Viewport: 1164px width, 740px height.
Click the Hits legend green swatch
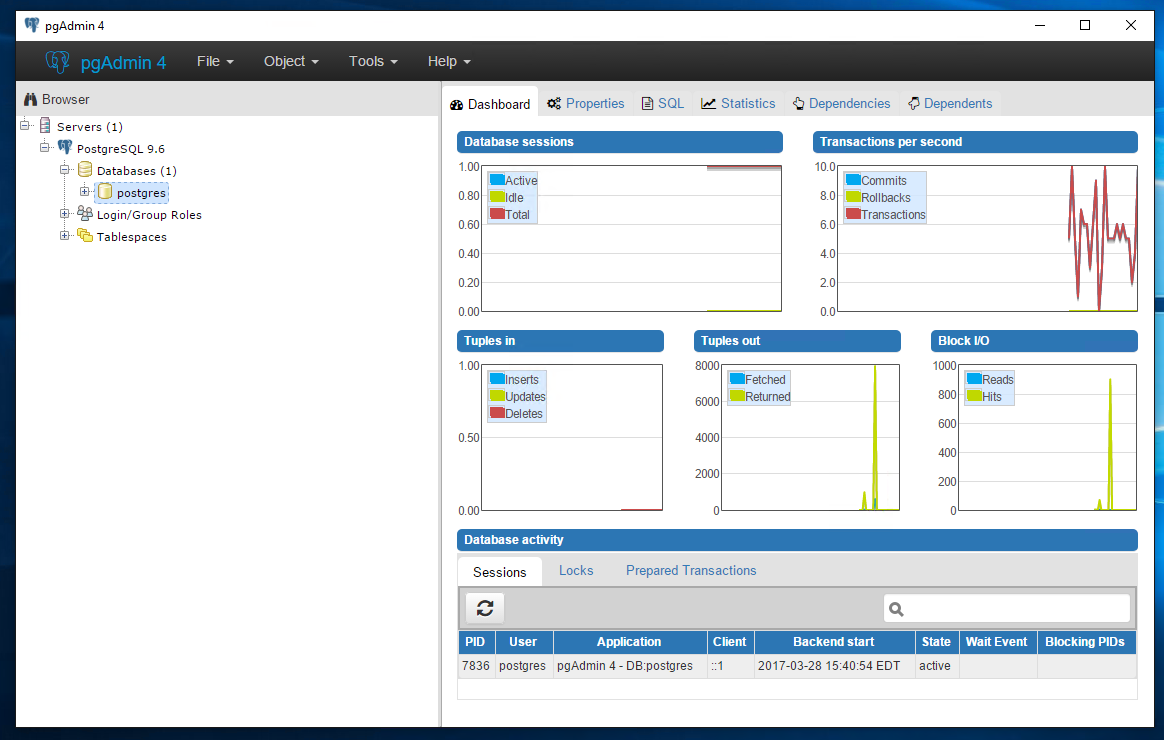coord(975,396)
